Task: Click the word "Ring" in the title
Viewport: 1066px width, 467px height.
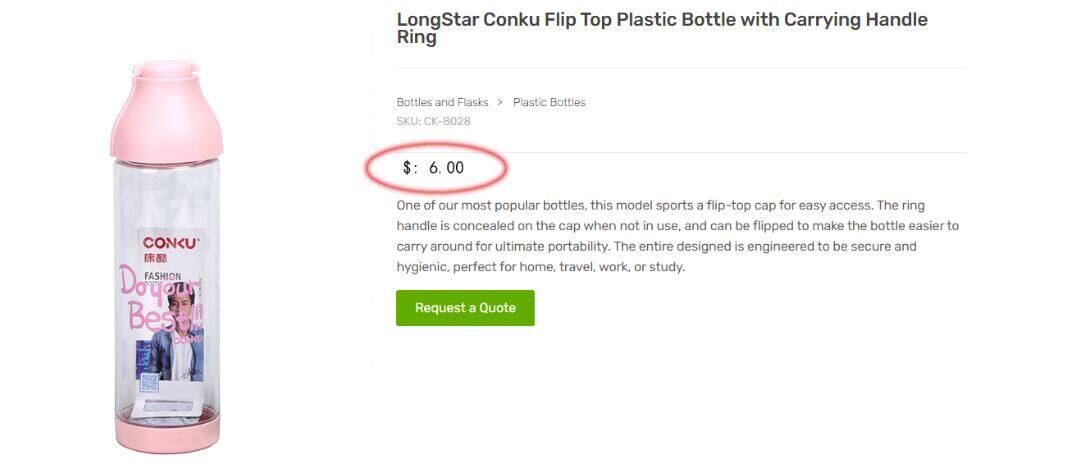Action: click(416, 38)
